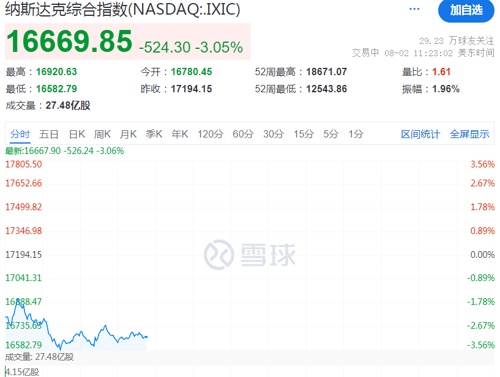Screen dimensions: 500x377
Task: Open the 日K daily candlestick tab
Action: pos(77,134)
